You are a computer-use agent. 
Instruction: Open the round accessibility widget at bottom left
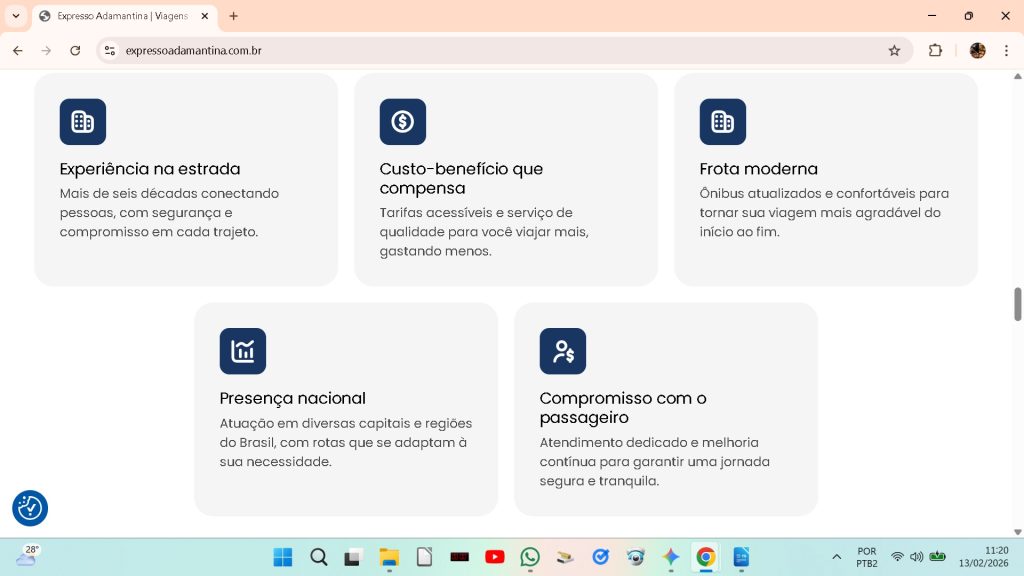pyautogui.click(x=30, y=508)
